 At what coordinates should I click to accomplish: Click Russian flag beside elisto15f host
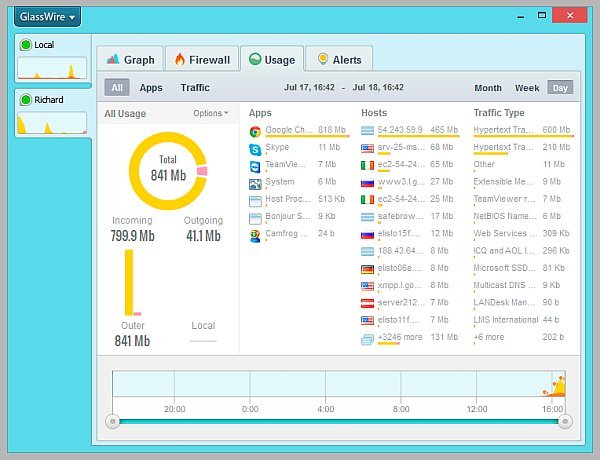click(367, 234)
